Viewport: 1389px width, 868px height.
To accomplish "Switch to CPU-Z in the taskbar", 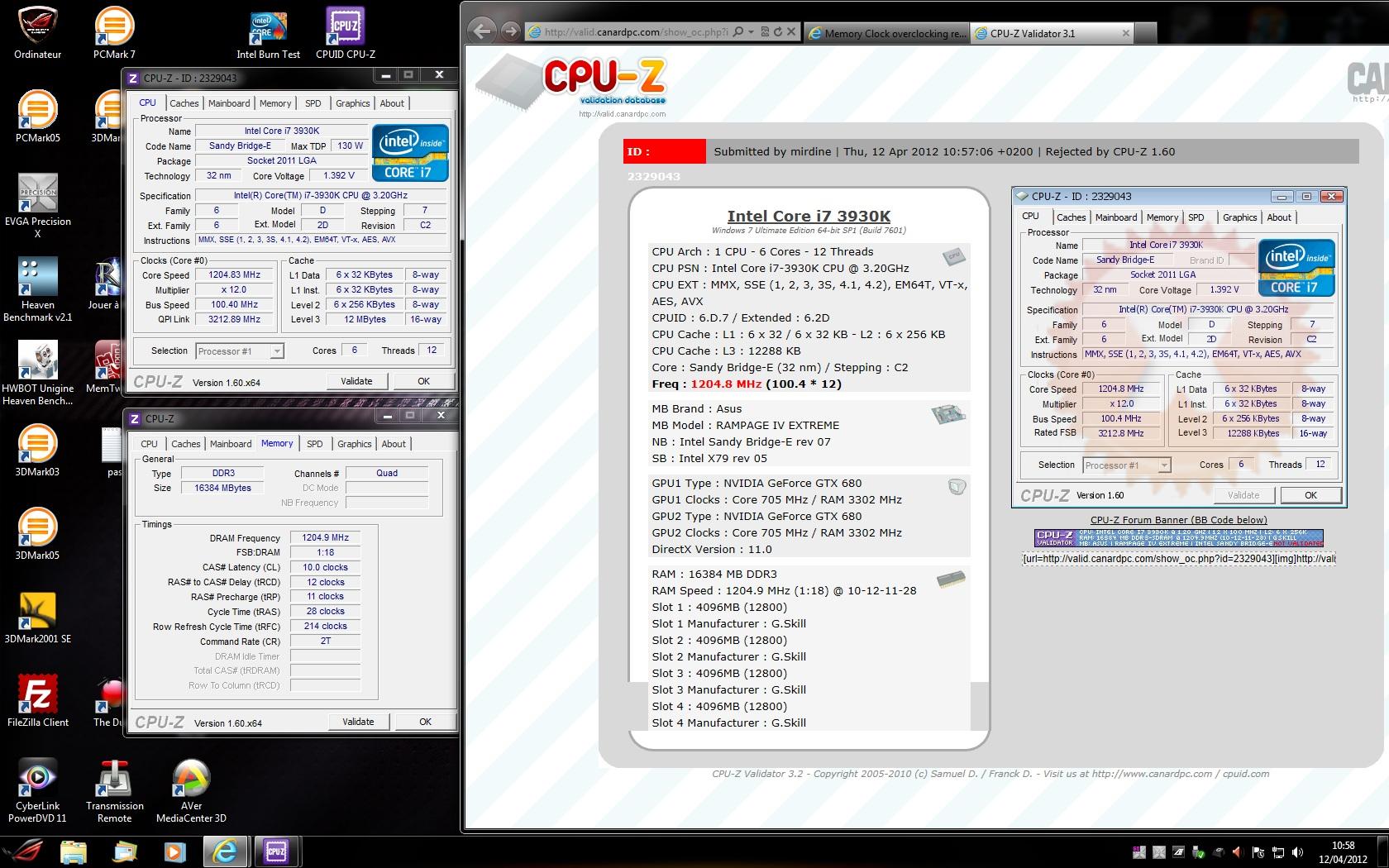I will 276,851.
